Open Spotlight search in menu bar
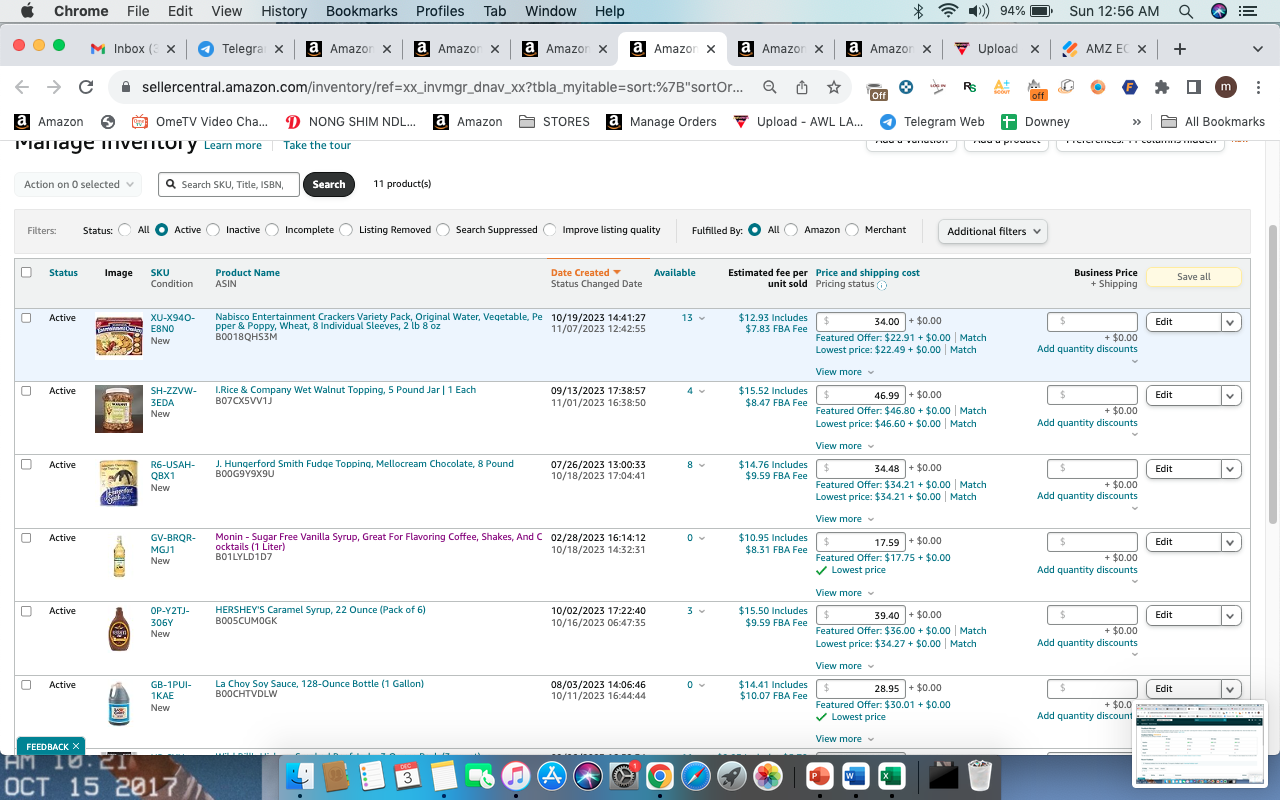The width and height of the screenshot is (1280, 800). click(1186, 11)
